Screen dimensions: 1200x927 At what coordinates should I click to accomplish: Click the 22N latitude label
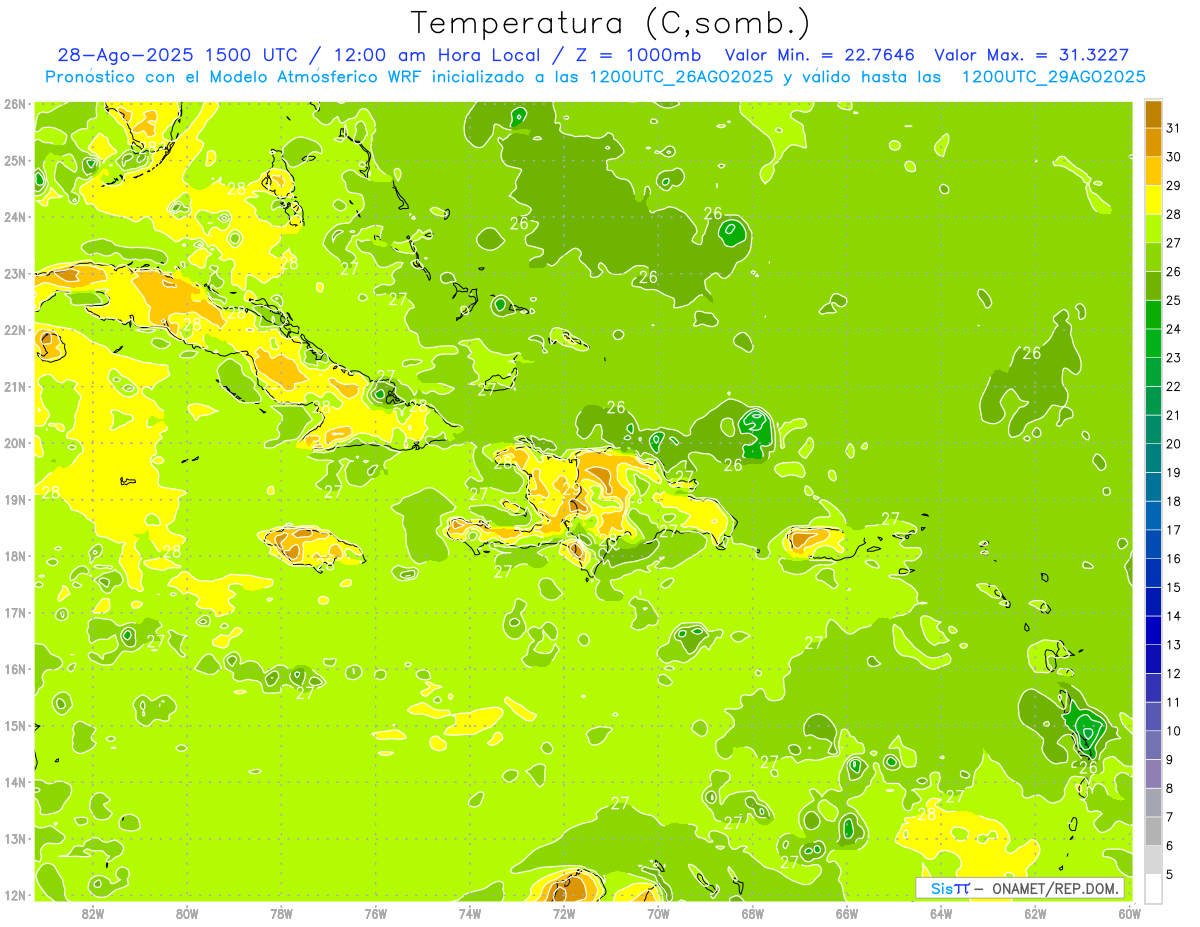(15, 329)
